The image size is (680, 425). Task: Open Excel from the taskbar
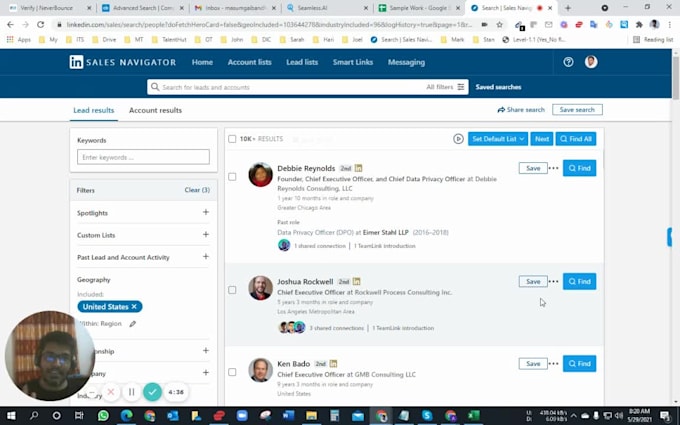(474, 416)
